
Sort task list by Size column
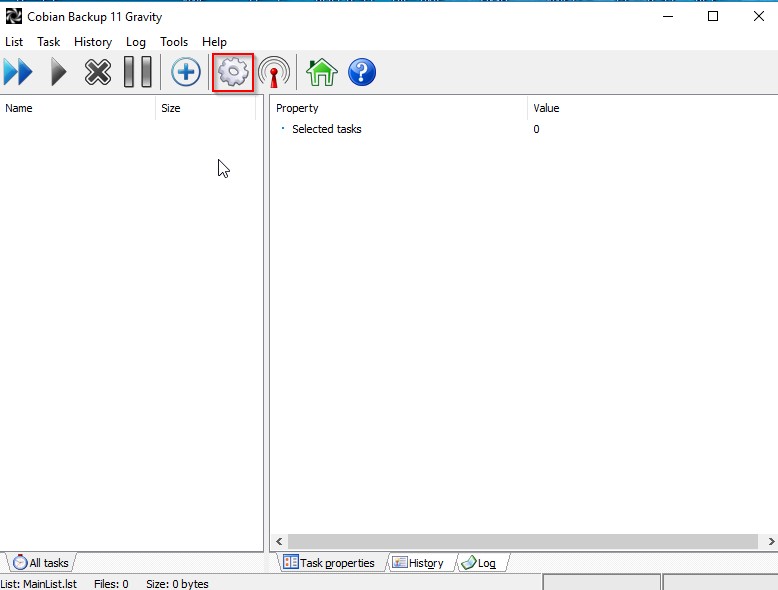205,108
